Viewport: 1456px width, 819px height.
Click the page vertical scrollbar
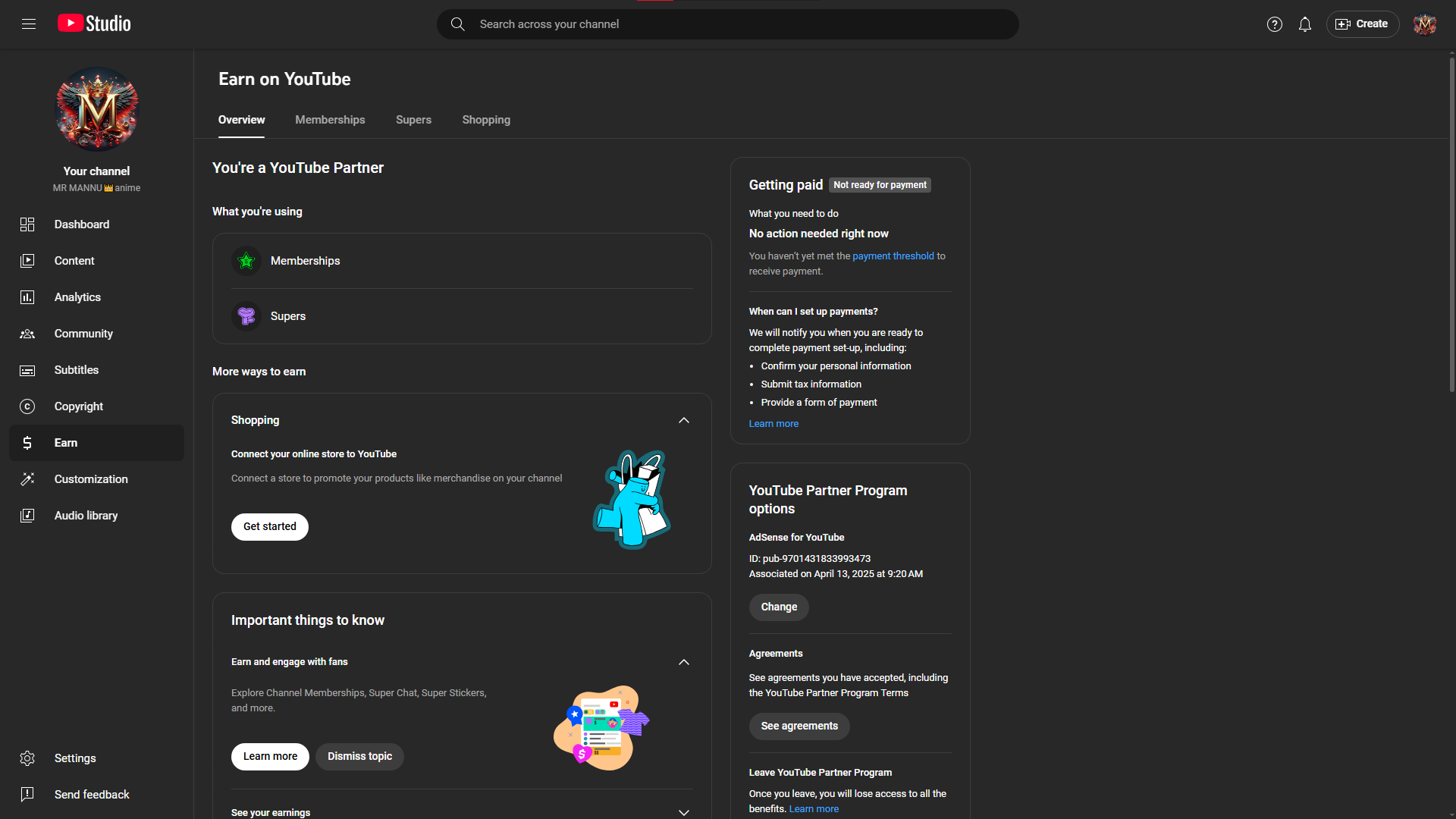click(1451, 224)
